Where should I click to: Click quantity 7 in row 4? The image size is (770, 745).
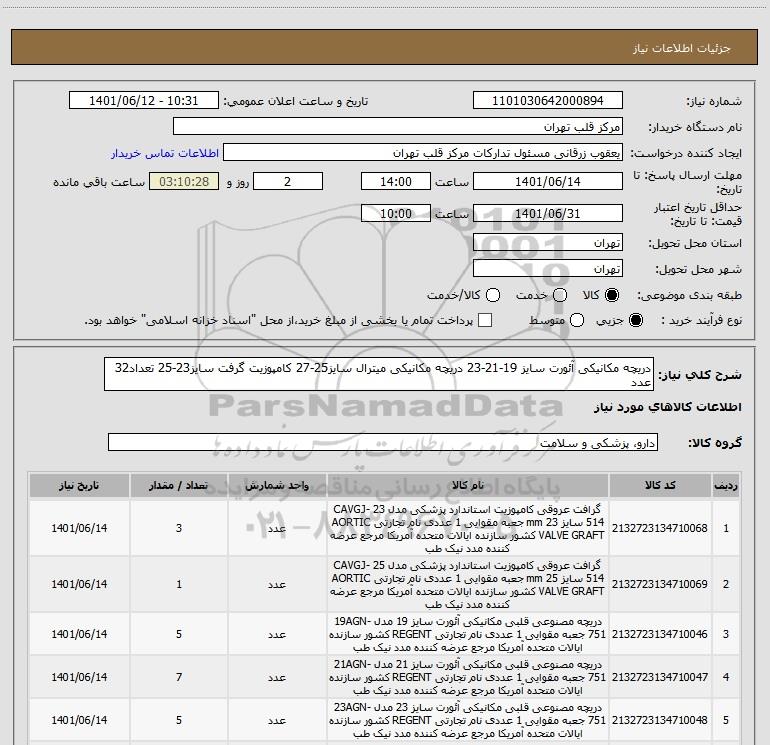point(179,678)
